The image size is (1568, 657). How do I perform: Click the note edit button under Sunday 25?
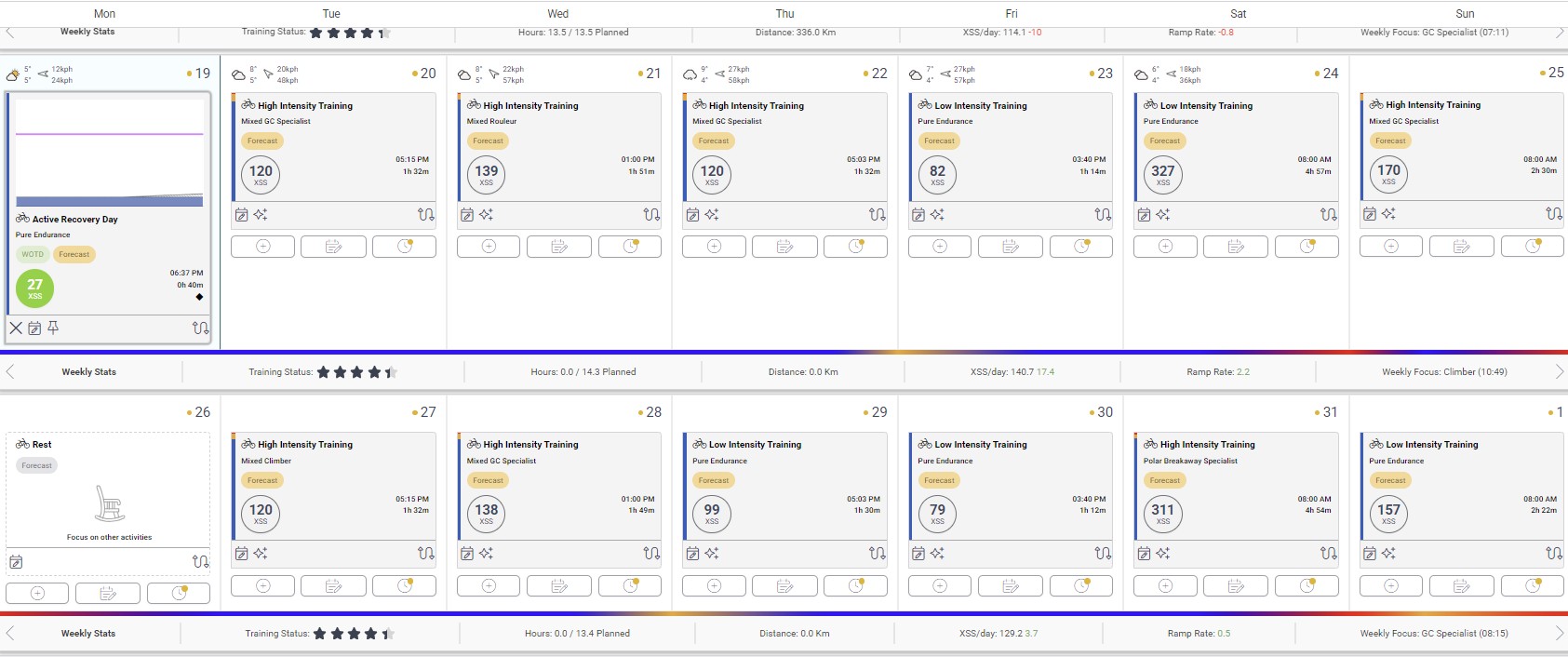[x=1461, y=247]
